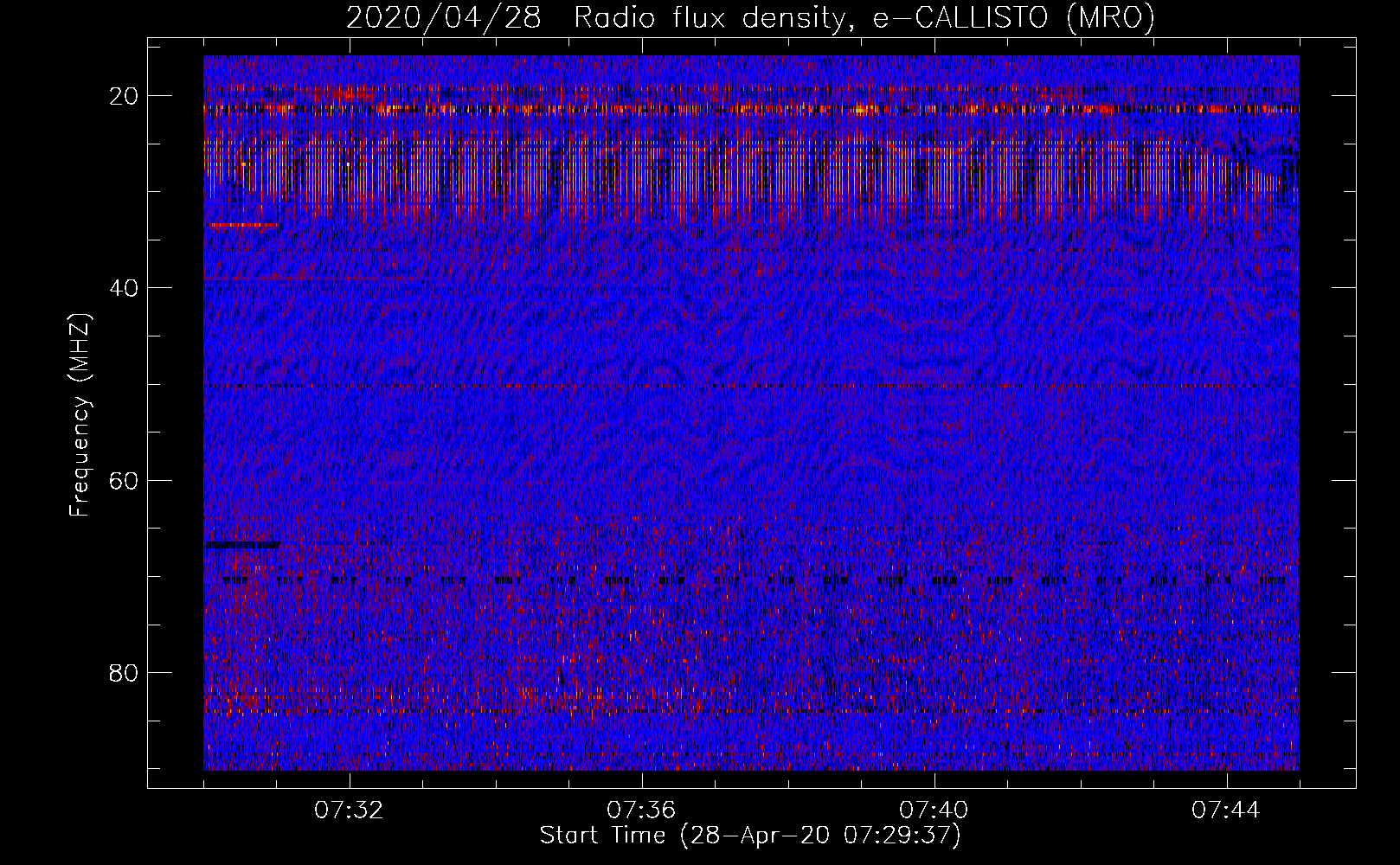Click the 07:32 time tick label

tap(349, 811)
